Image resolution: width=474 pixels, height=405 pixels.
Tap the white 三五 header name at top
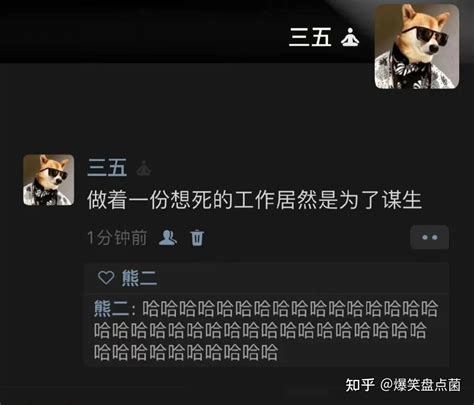click(x=311, y=37)
